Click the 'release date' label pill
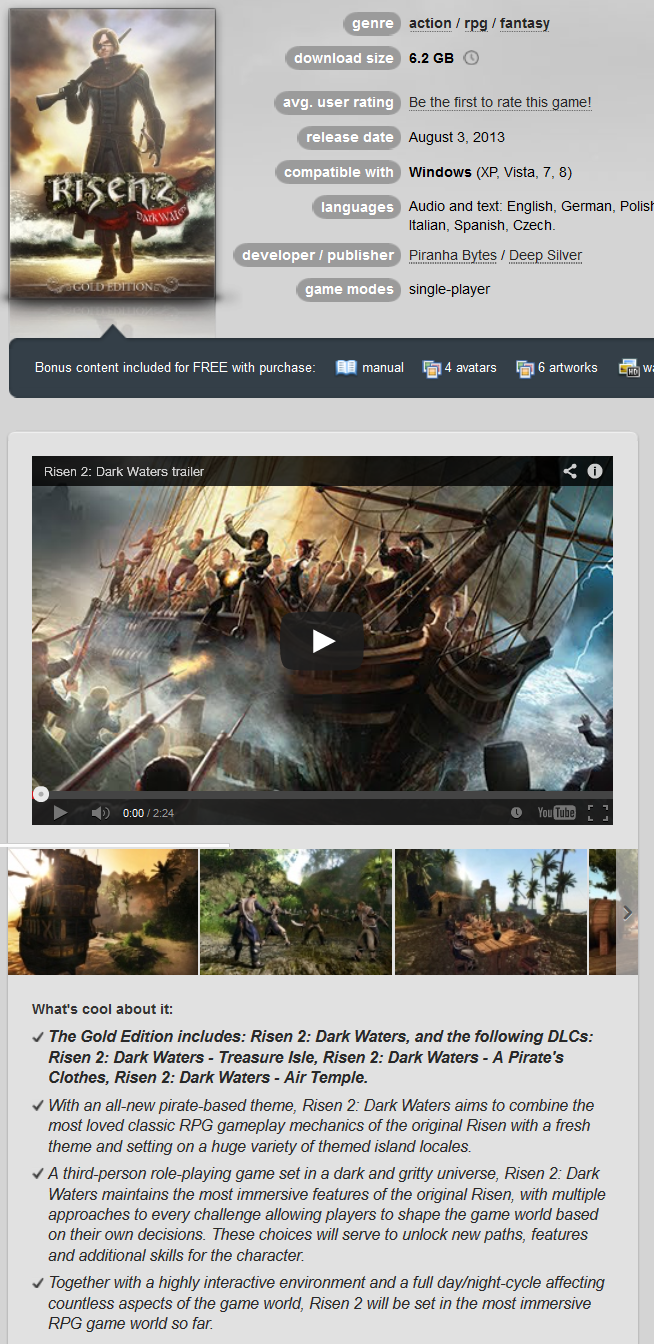 [x=349, y=137]
